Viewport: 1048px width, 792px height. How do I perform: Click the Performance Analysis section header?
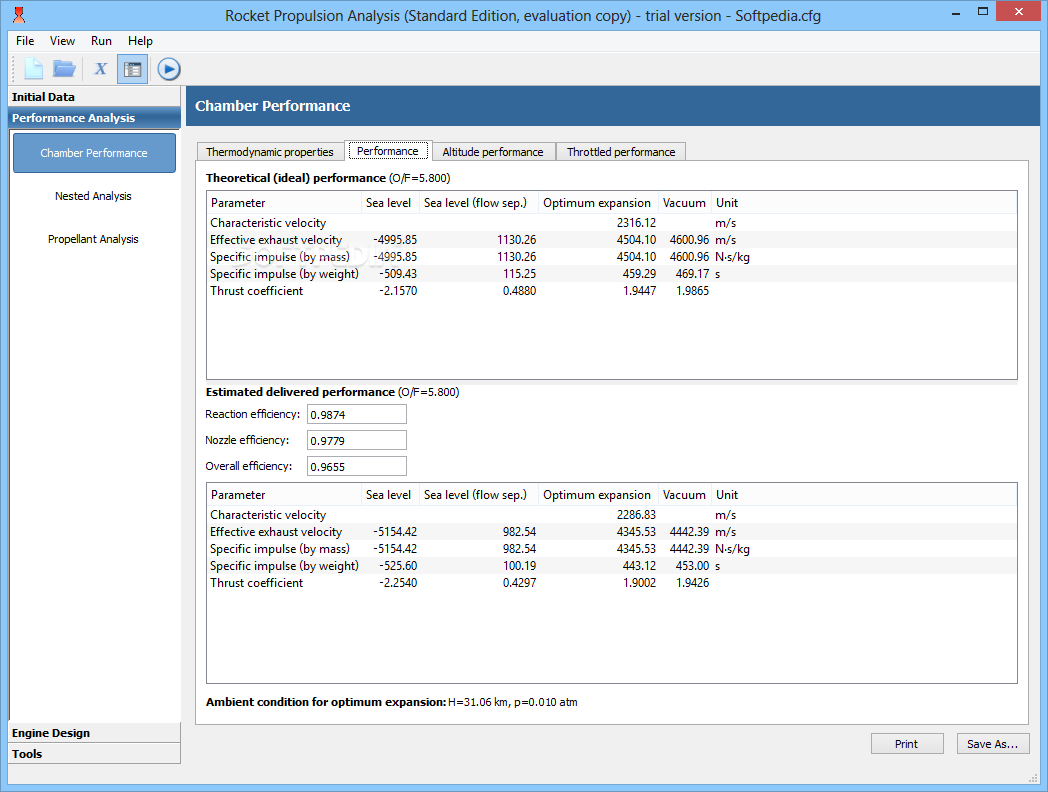pos(94,118)
